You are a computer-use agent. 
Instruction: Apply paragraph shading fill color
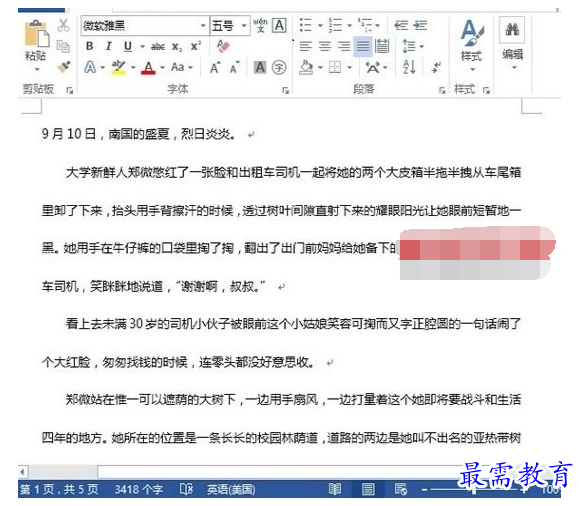306,67
